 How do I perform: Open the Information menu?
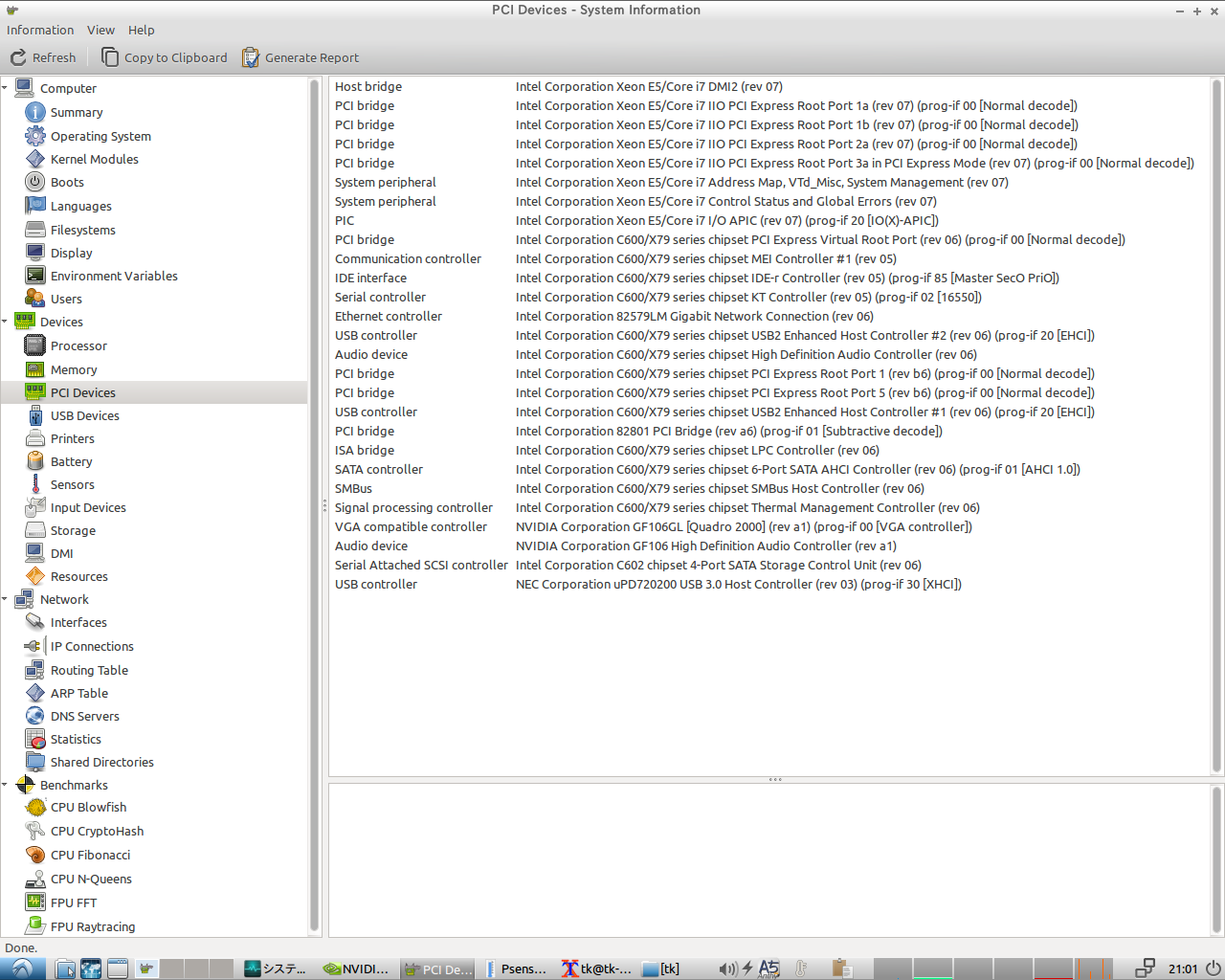tap(40, 30)
